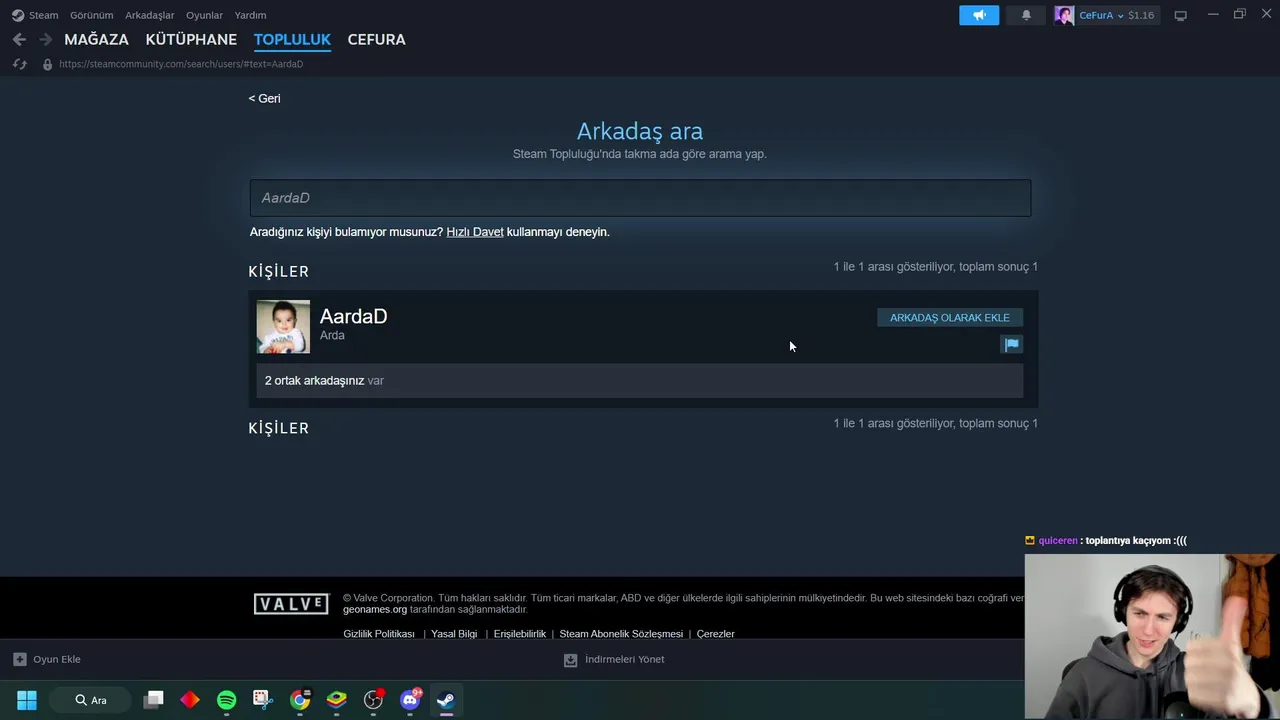Open BlueStacks from the taskbar
This screenshot has width=1280, height=720.
click(337, 700)
